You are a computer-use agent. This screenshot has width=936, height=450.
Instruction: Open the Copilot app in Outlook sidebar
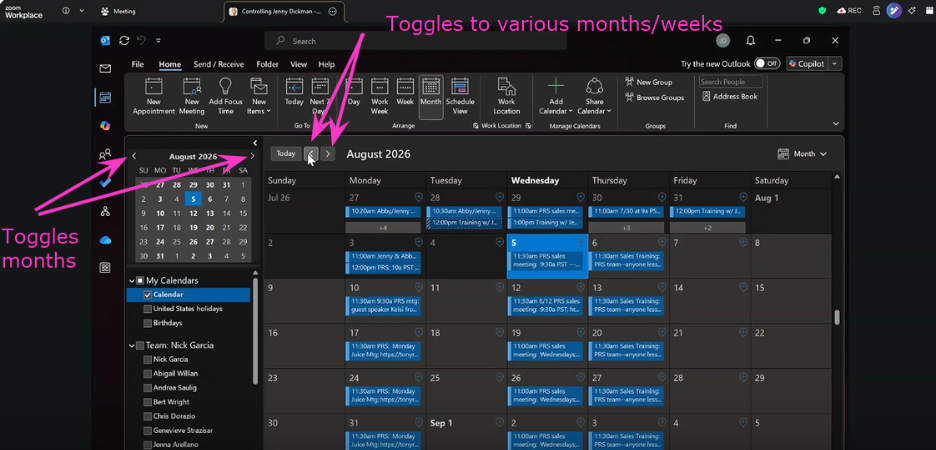tap(105, 125)
